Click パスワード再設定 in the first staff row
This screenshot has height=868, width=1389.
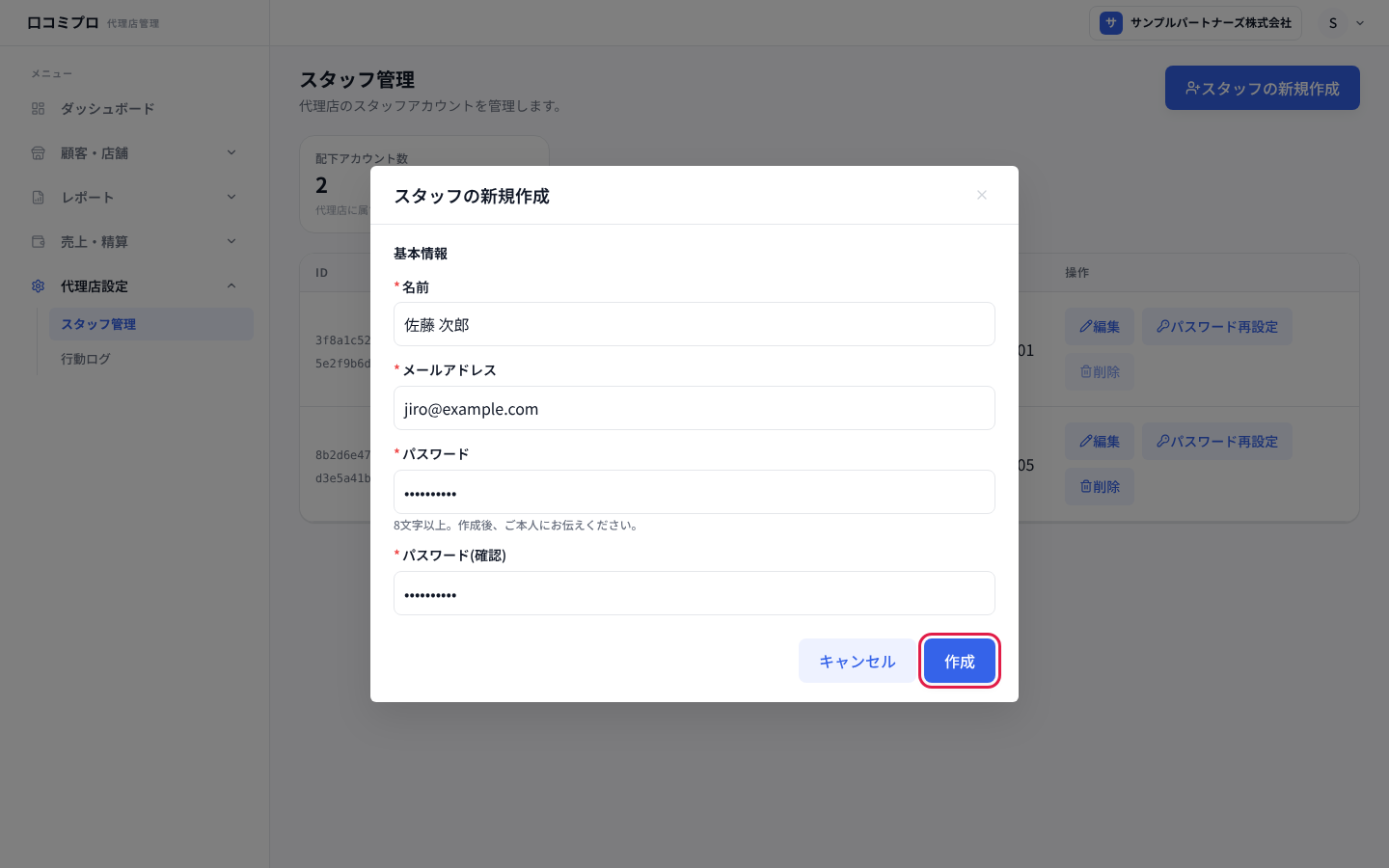(1217, 327)
